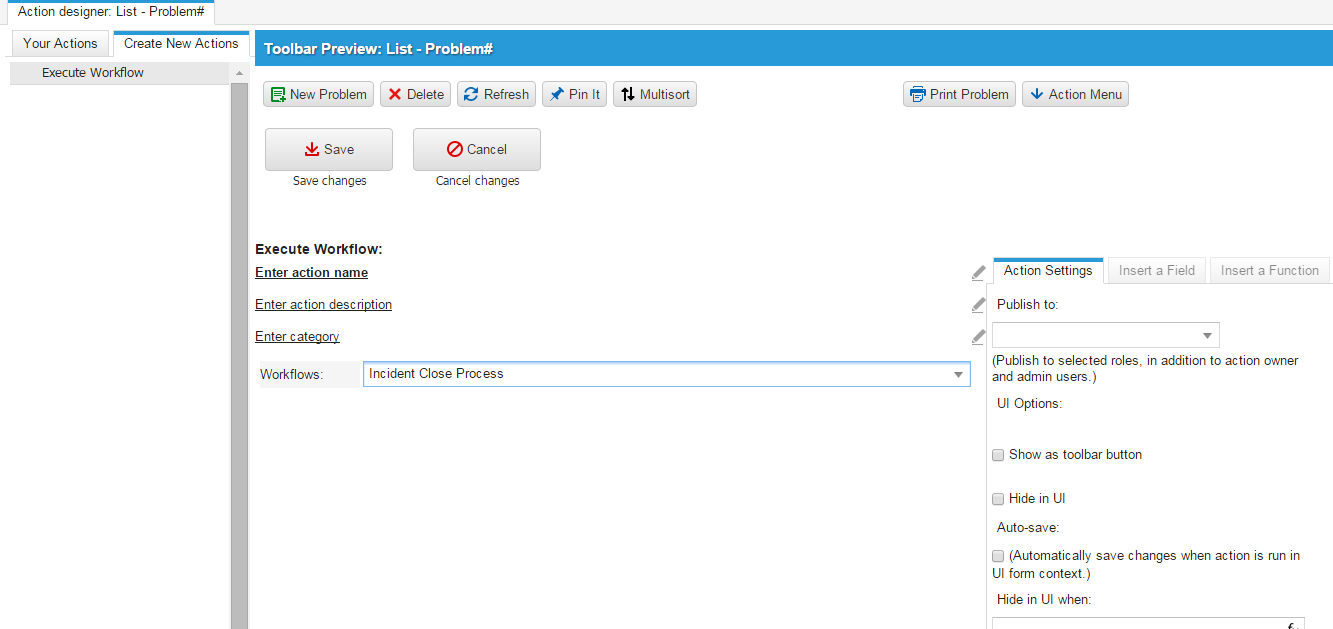Enable auto-save of changes in UI form context

click(x=997, y=555)
